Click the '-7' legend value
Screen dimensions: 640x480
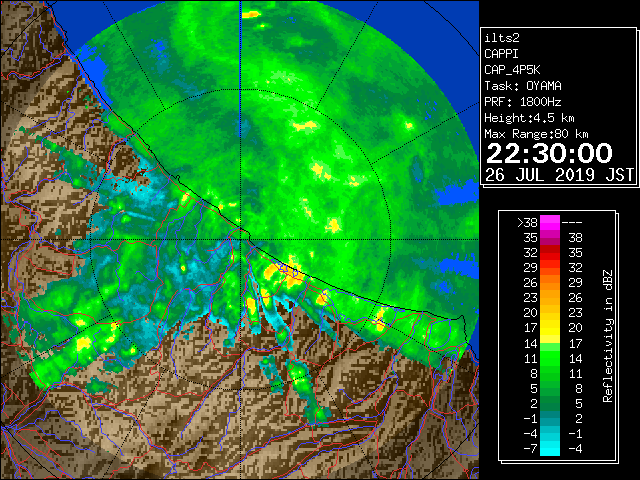[530, 449]
